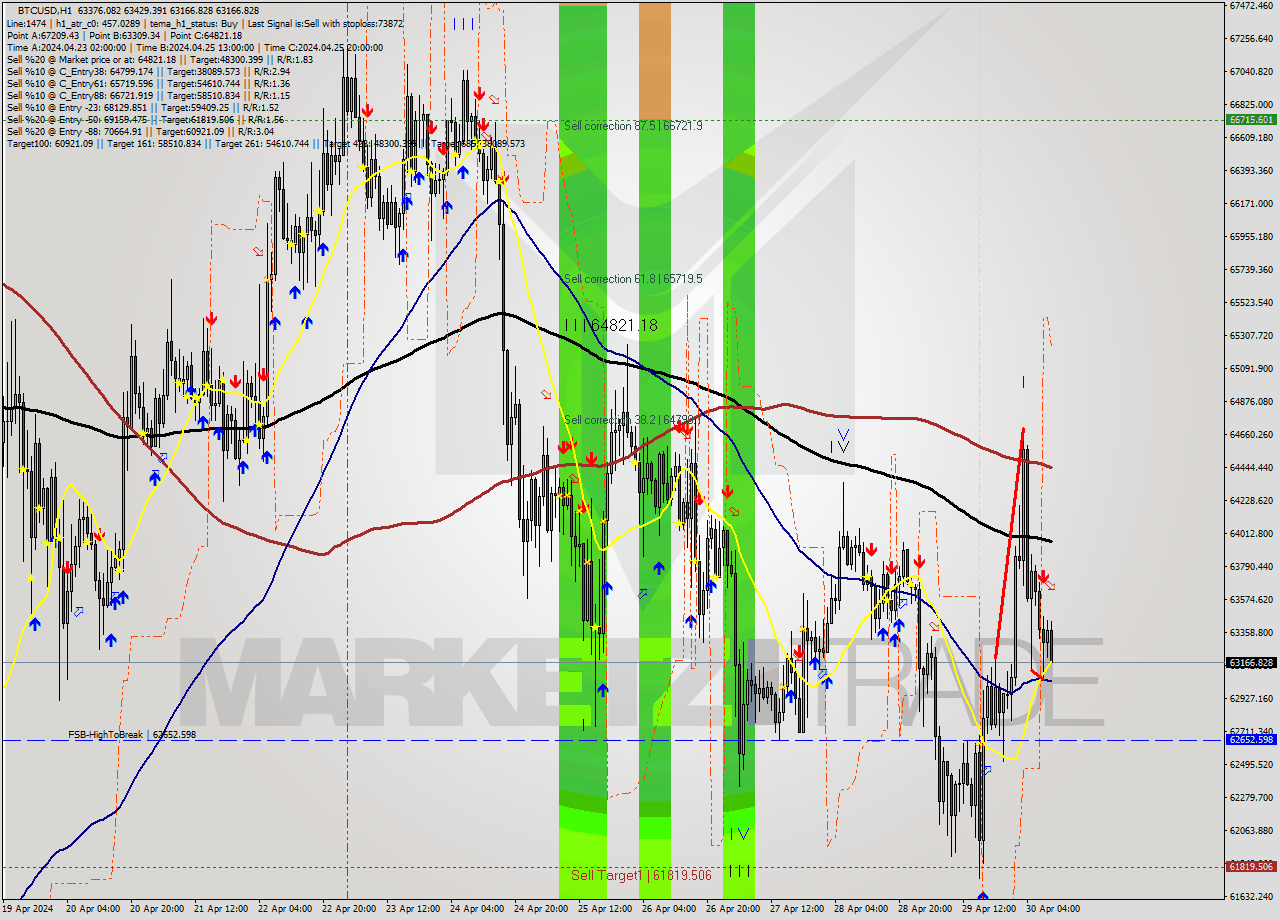Click the green 66715.601 price tag

(x=1251, y=120)
